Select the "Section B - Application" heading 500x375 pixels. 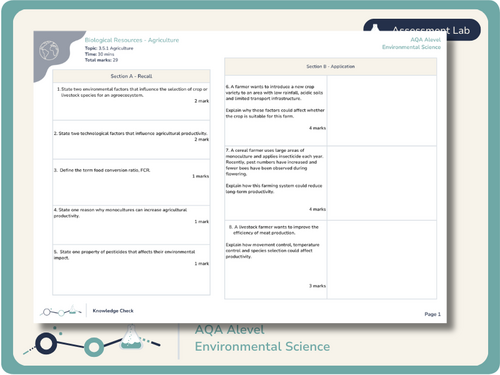[x=330, y=66]
